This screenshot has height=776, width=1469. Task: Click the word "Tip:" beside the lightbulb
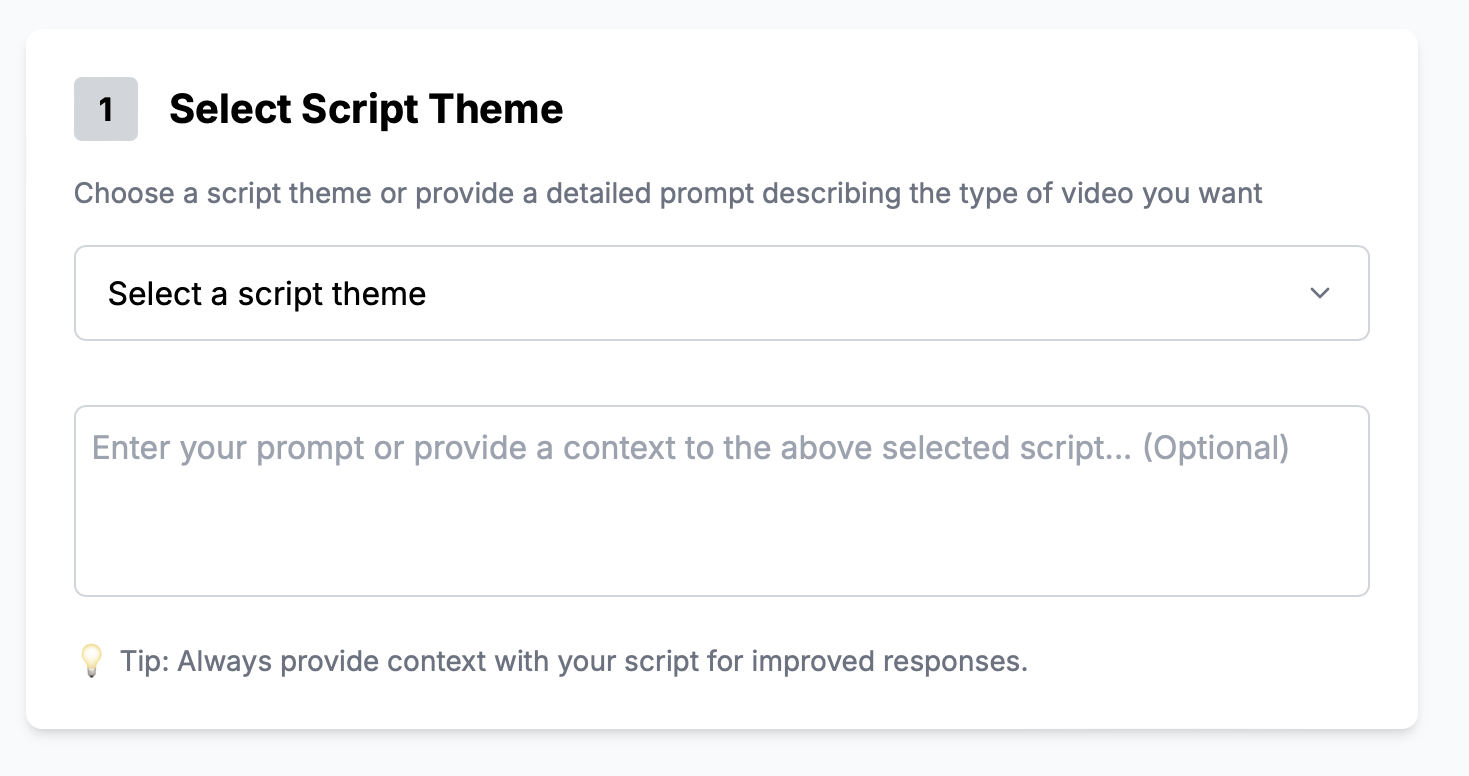coord(144,662)
